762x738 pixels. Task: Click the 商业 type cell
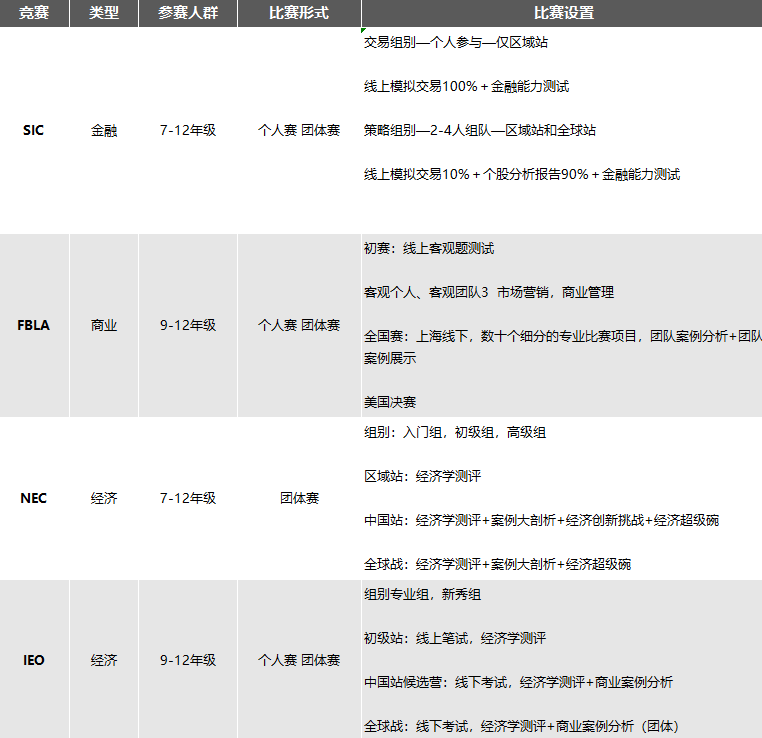point(104,325)
